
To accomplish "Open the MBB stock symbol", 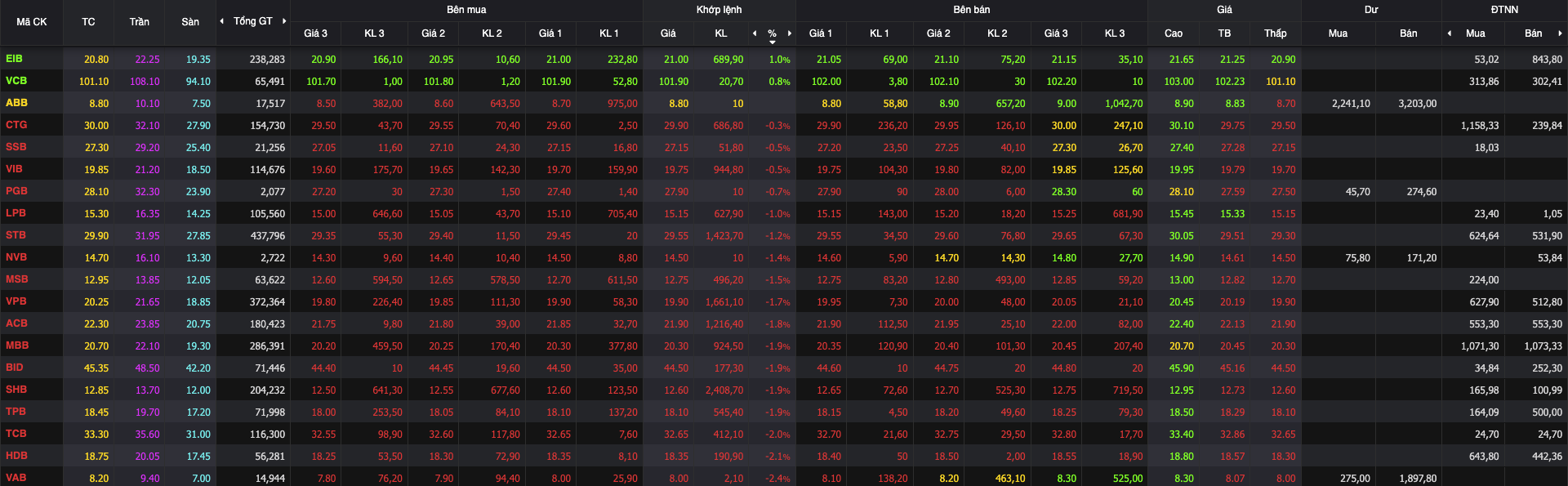I will click(x=17, y=346).
